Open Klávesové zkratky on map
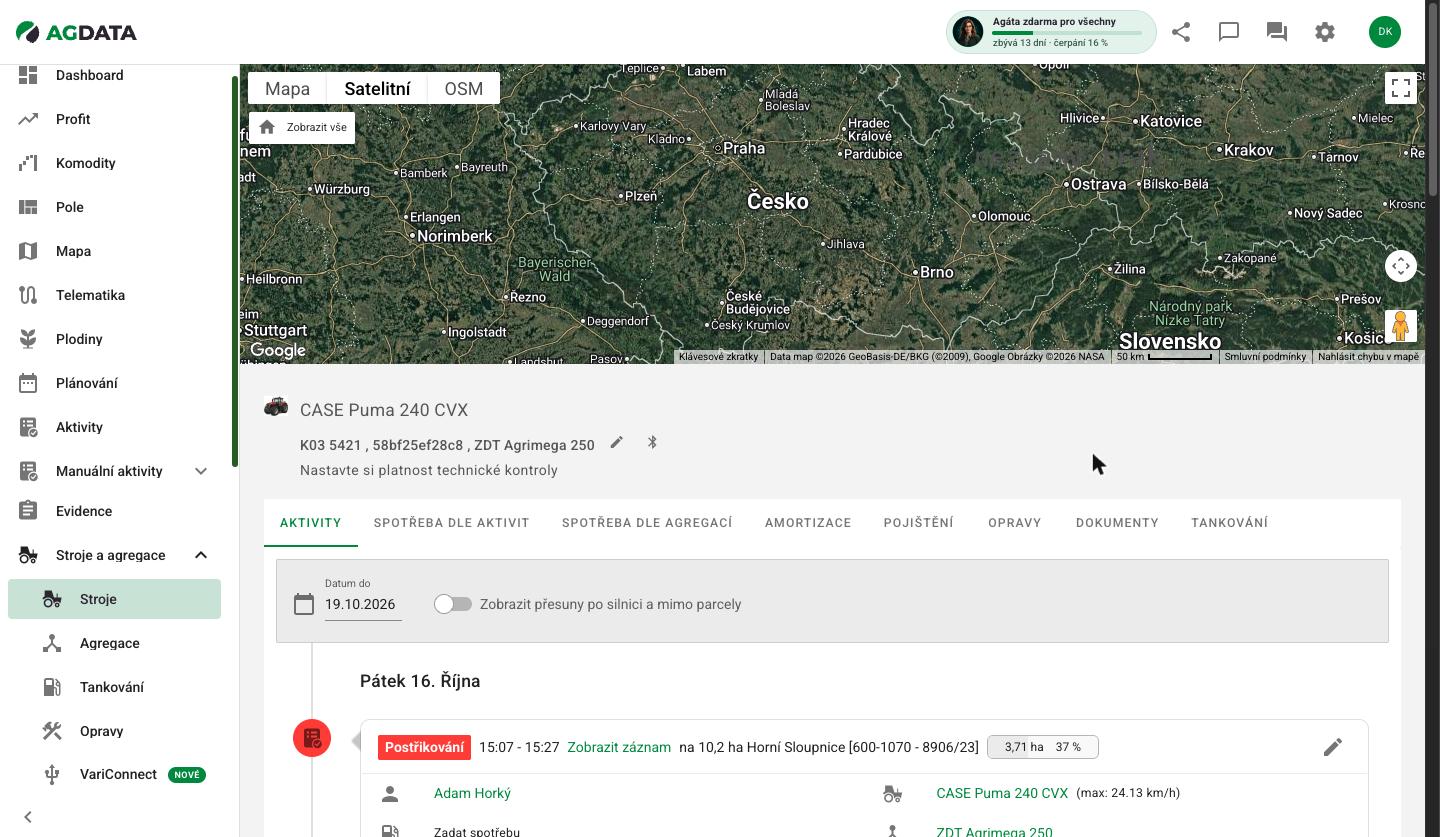Screen dimensions: 1440x837 (718, 357)
